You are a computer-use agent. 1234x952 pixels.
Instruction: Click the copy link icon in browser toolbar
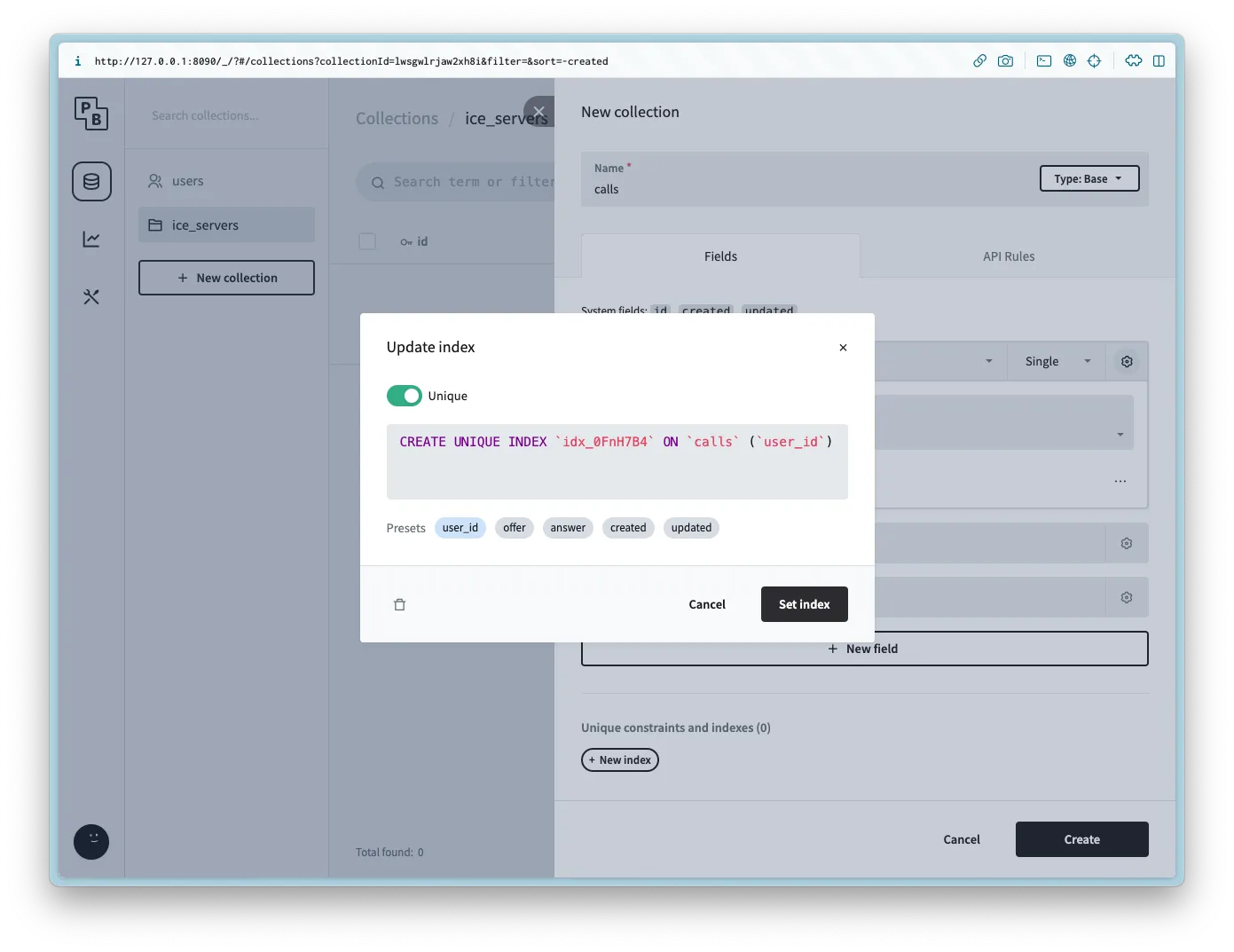[979, 61]
